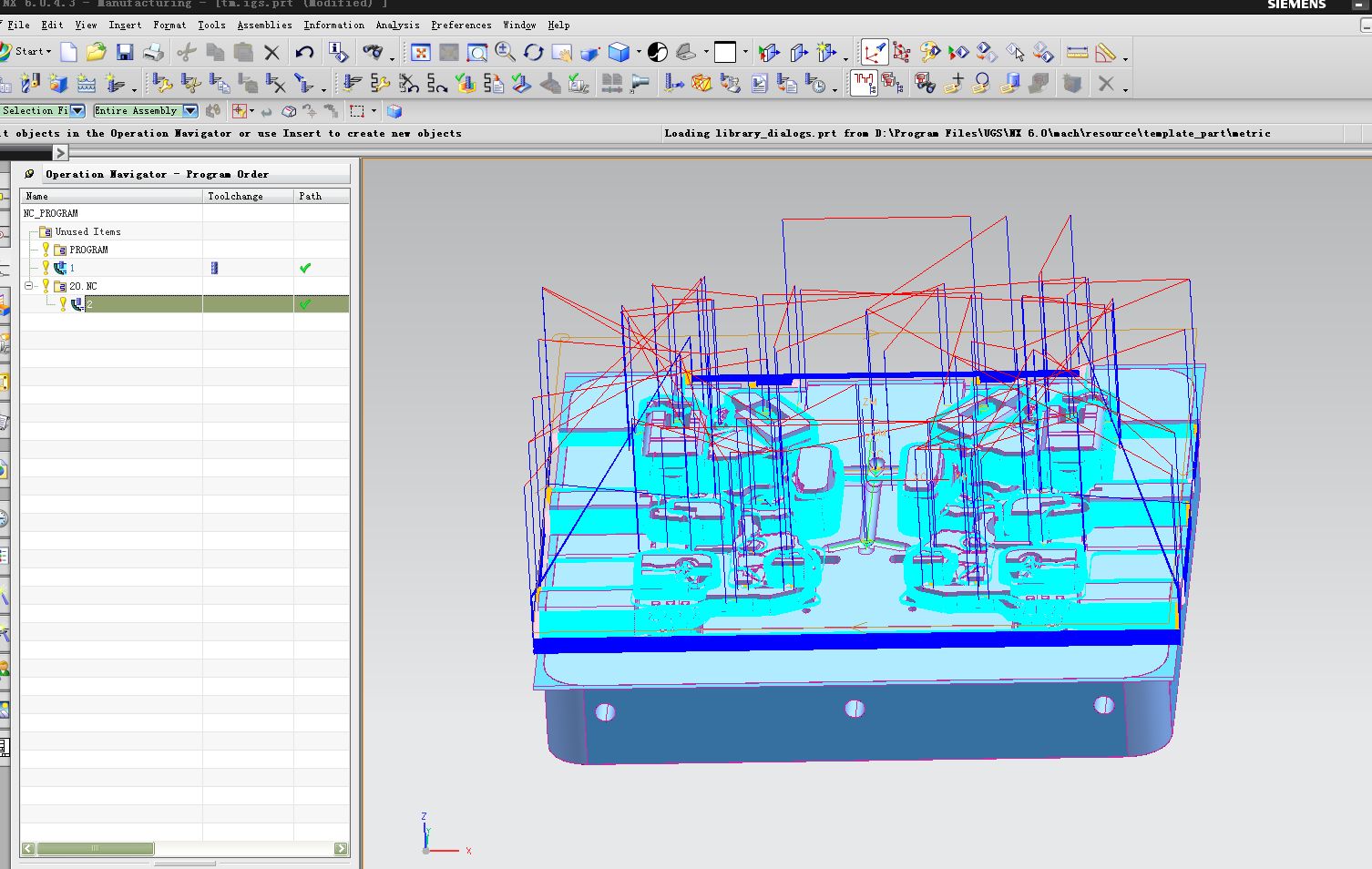1372x869 pixels.
Task: Click the Create Geometry icon
Action: (x=58, y=84)
